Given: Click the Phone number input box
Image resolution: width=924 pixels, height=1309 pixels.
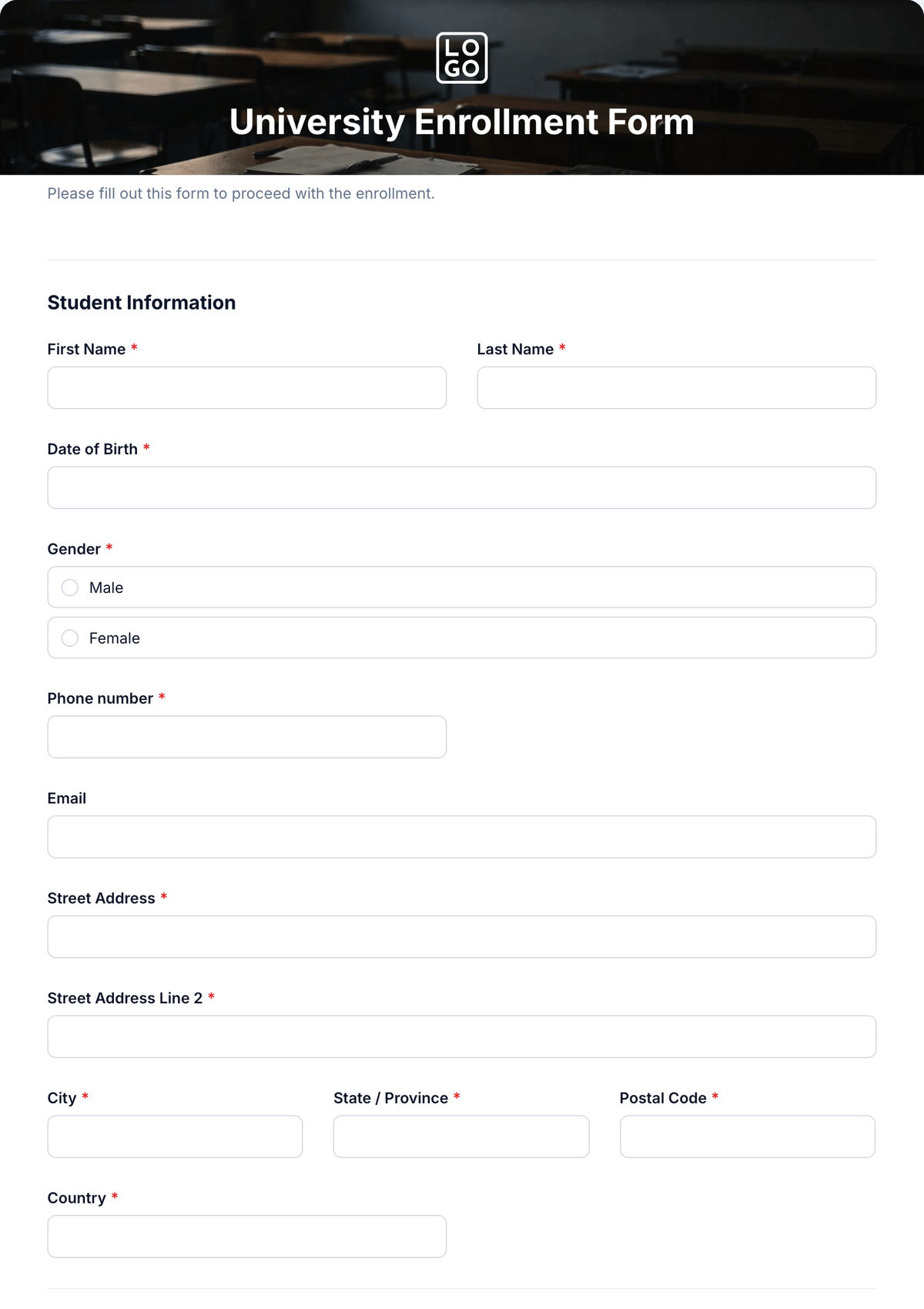Looking at the screenshot, I should click(x=247, y=737).
